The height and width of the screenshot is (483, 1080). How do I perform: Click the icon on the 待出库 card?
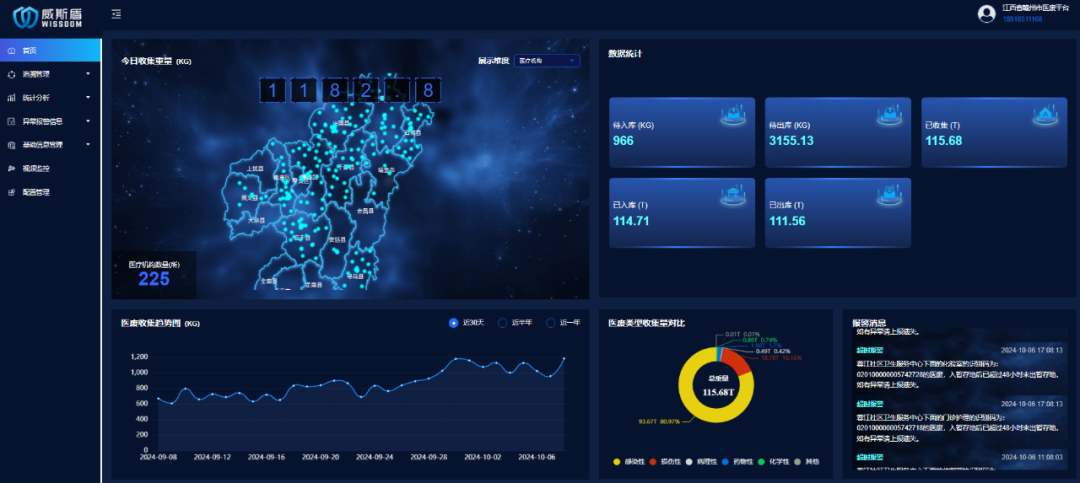coord(890,115)
